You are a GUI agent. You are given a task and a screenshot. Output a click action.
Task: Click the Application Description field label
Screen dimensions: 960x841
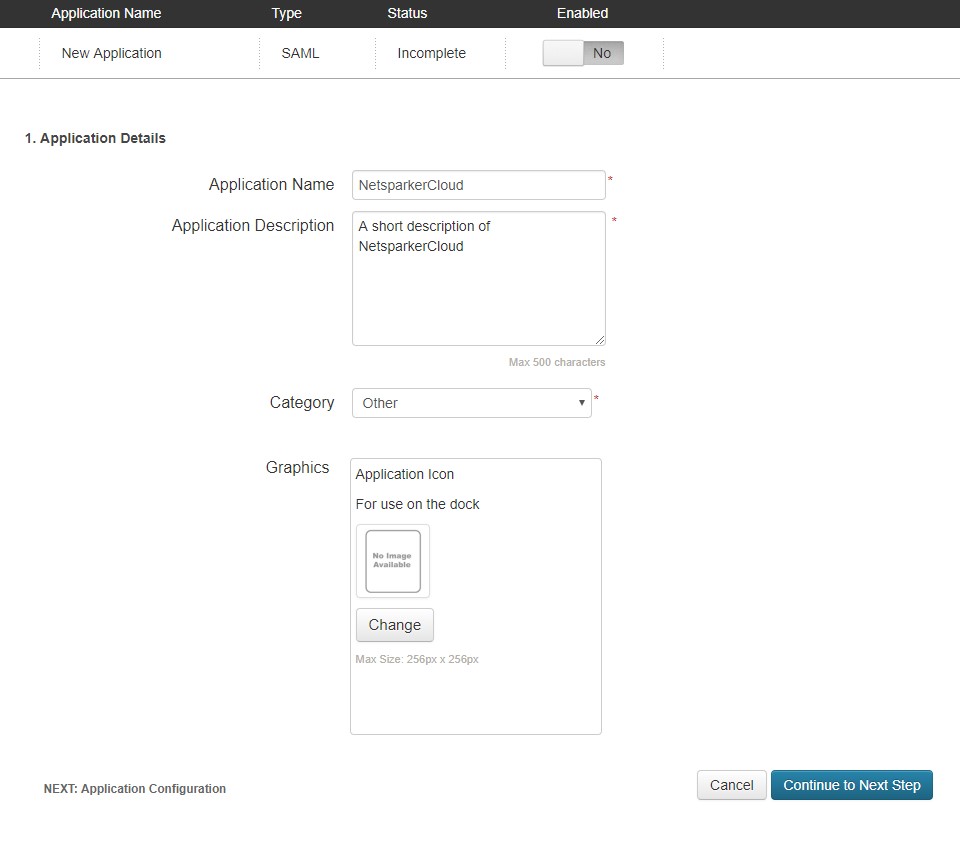(253, 226)
